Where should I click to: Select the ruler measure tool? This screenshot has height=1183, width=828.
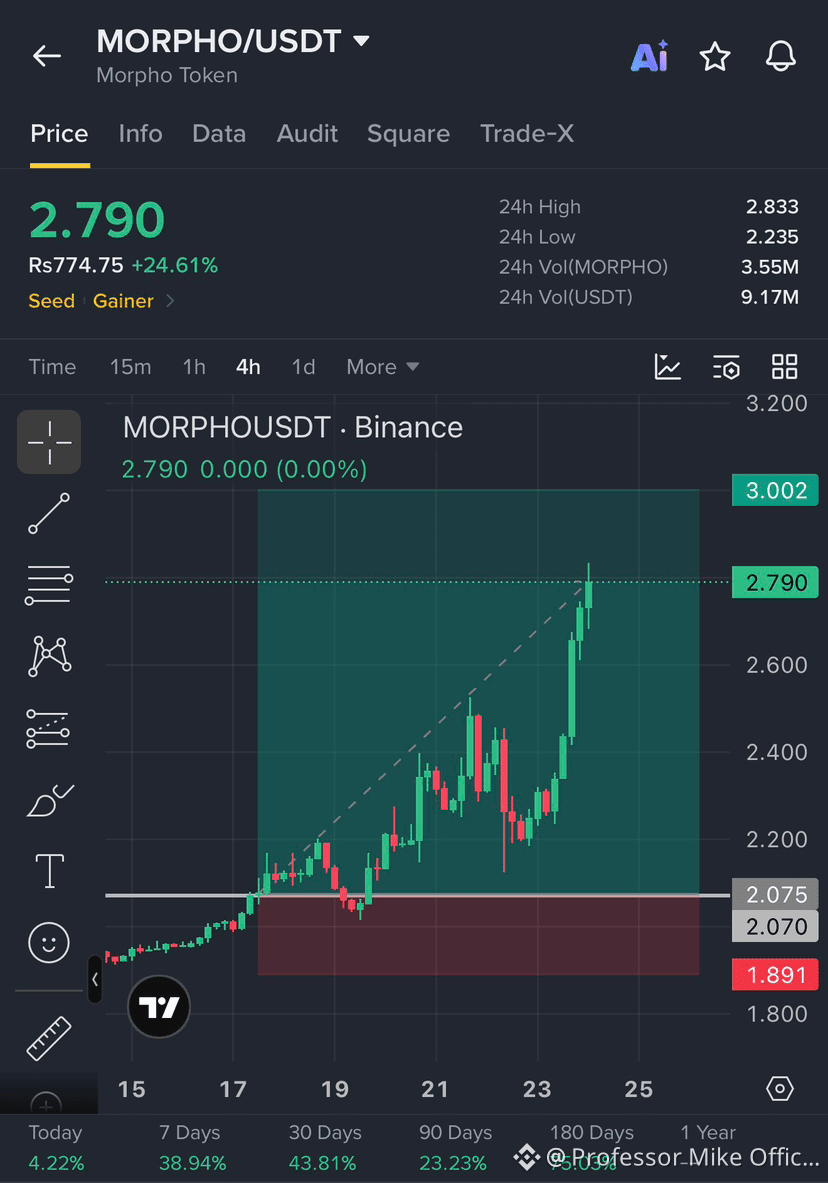49,1038
